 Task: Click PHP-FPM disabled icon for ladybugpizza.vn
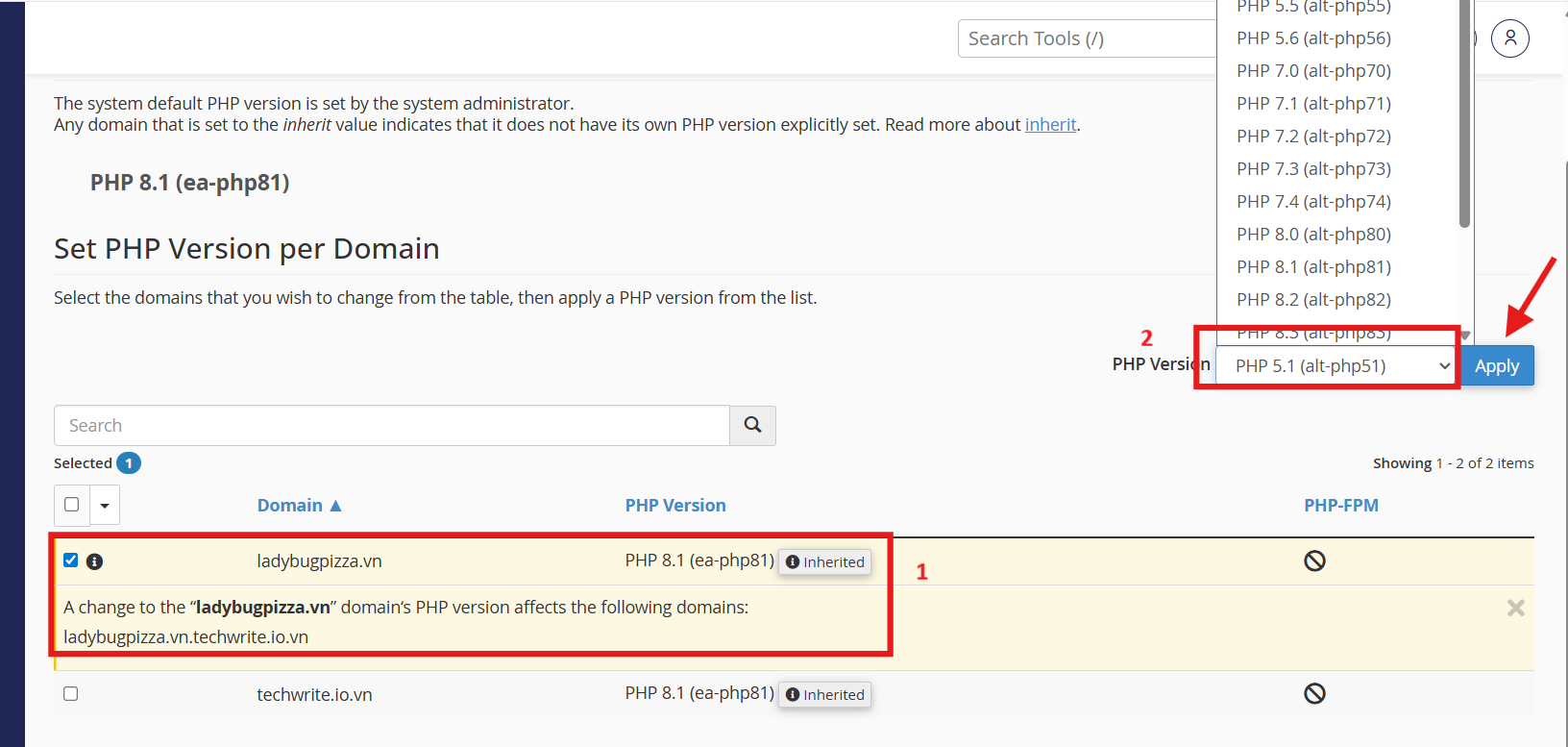(1314, 560)
